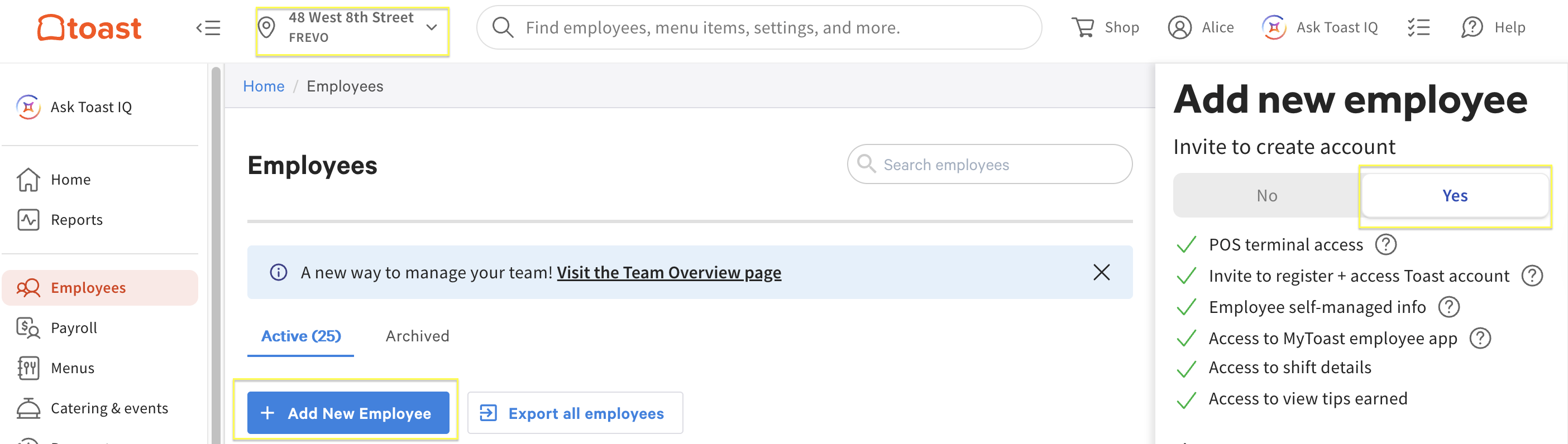The height and width of the screenshot is (444, 1568).
Task: Select No for Invite to create account
Action: click(1266, 195)
